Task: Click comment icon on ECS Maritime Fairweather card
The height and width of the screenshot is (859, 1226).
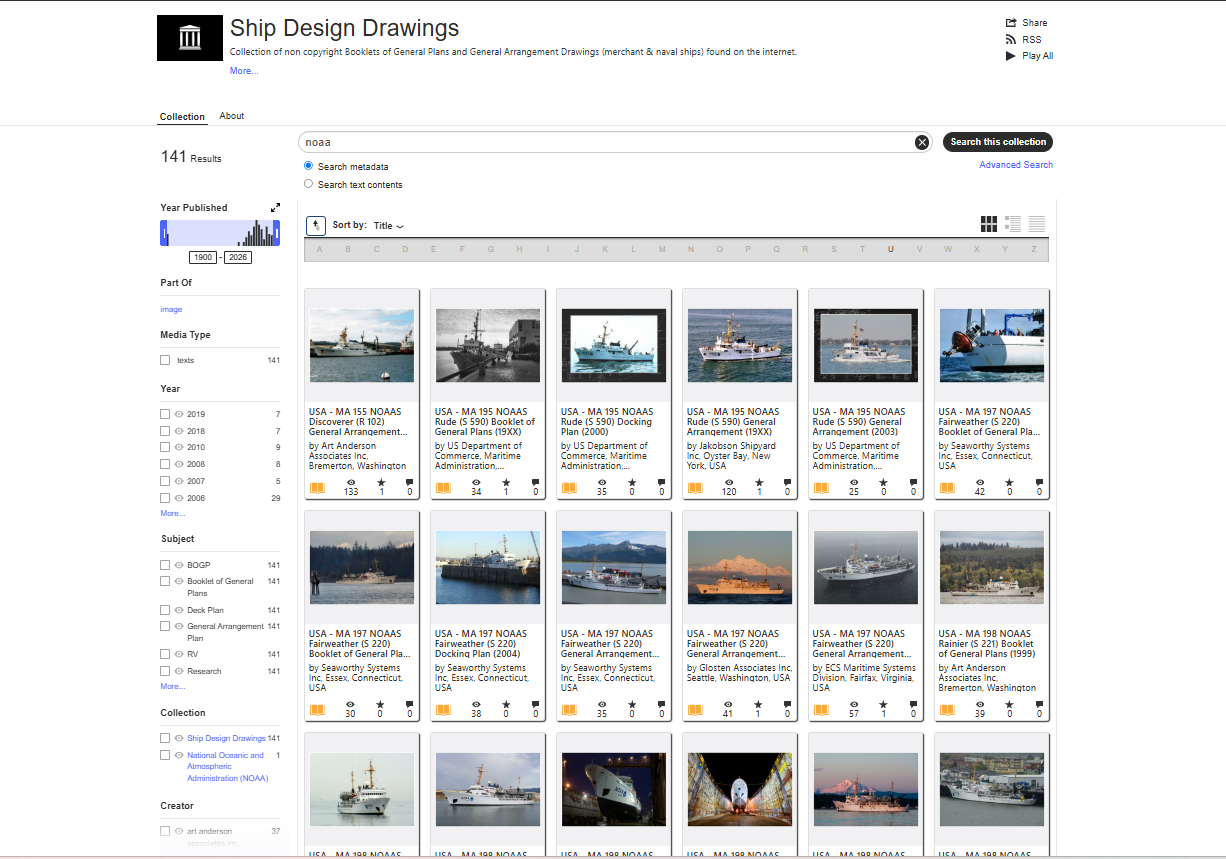Action: [x=913, y=704]
